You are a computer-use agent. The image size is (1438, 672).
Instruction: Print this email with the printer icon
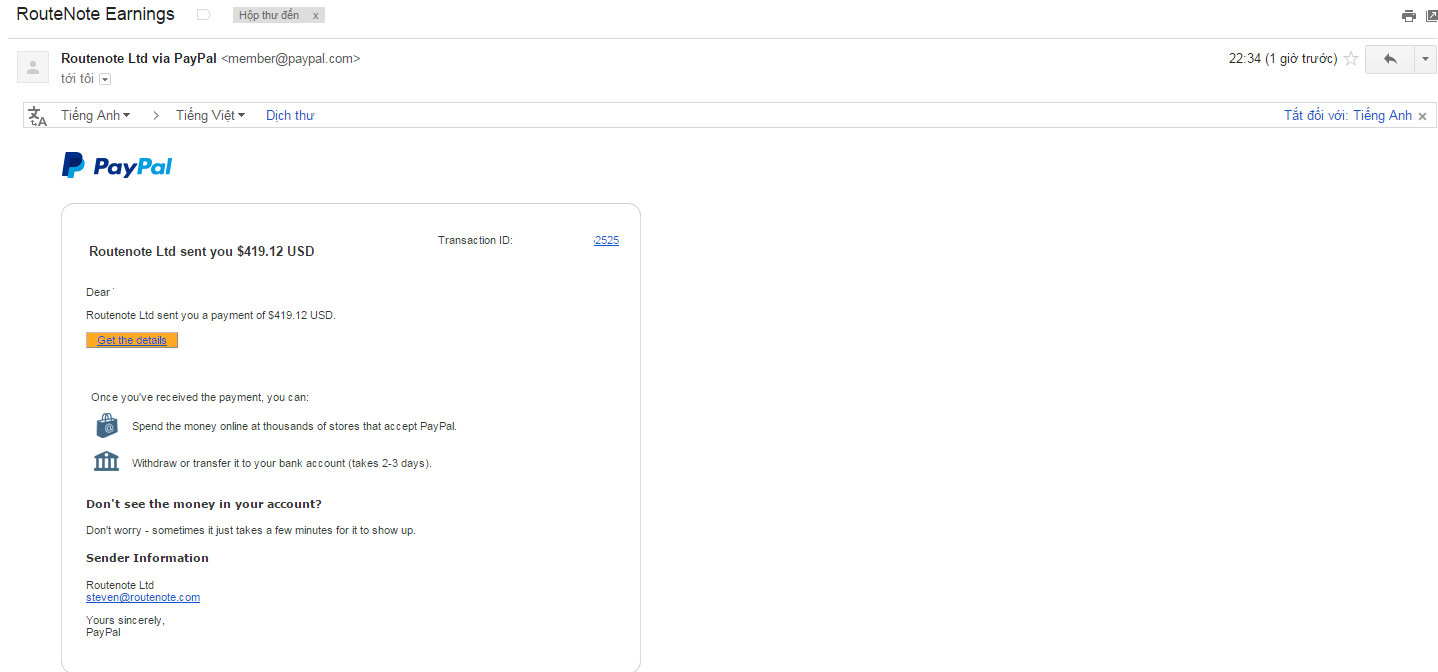pos(1409,16)
